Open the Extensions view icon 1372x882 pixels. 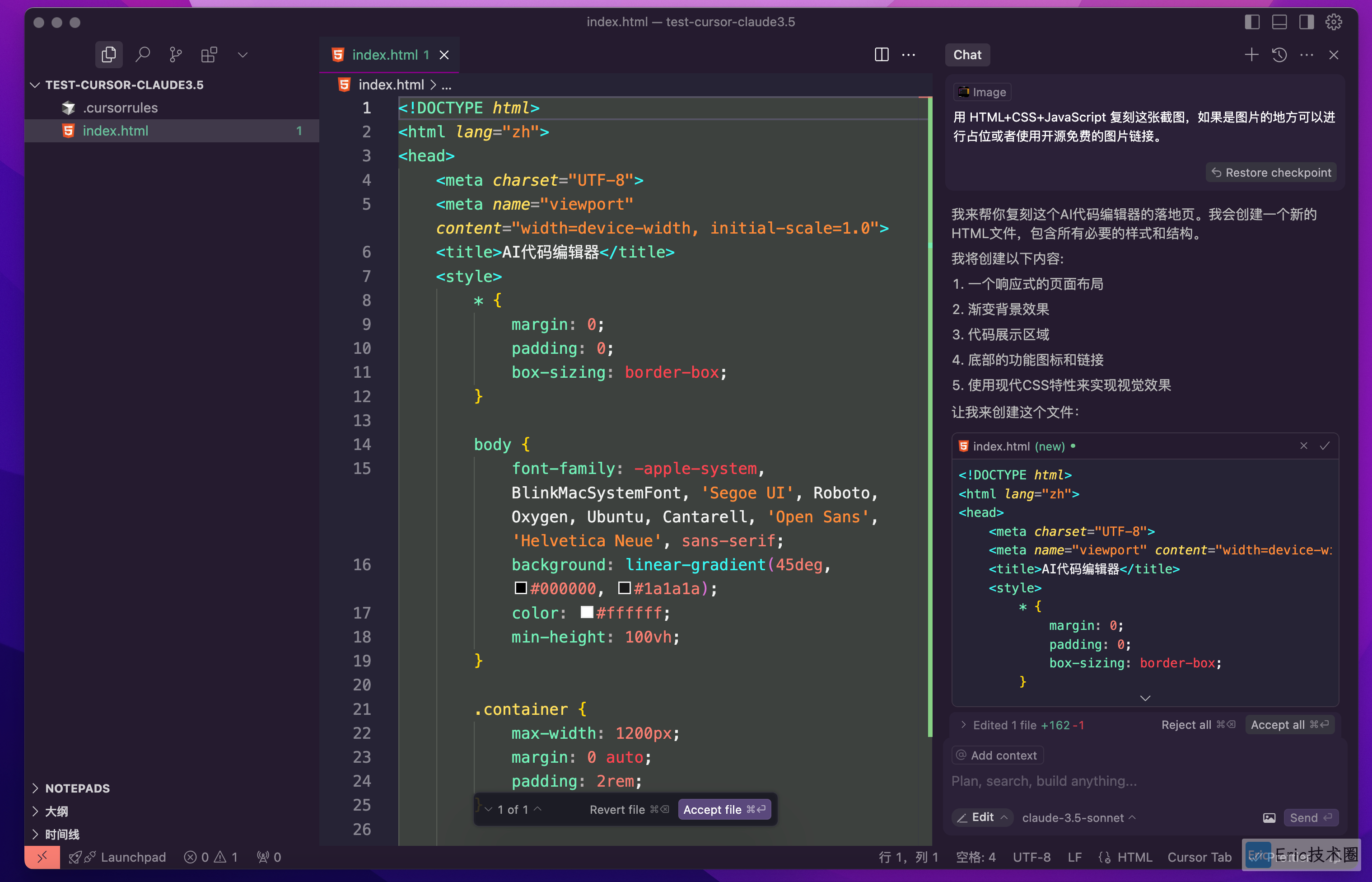point(210,55)
